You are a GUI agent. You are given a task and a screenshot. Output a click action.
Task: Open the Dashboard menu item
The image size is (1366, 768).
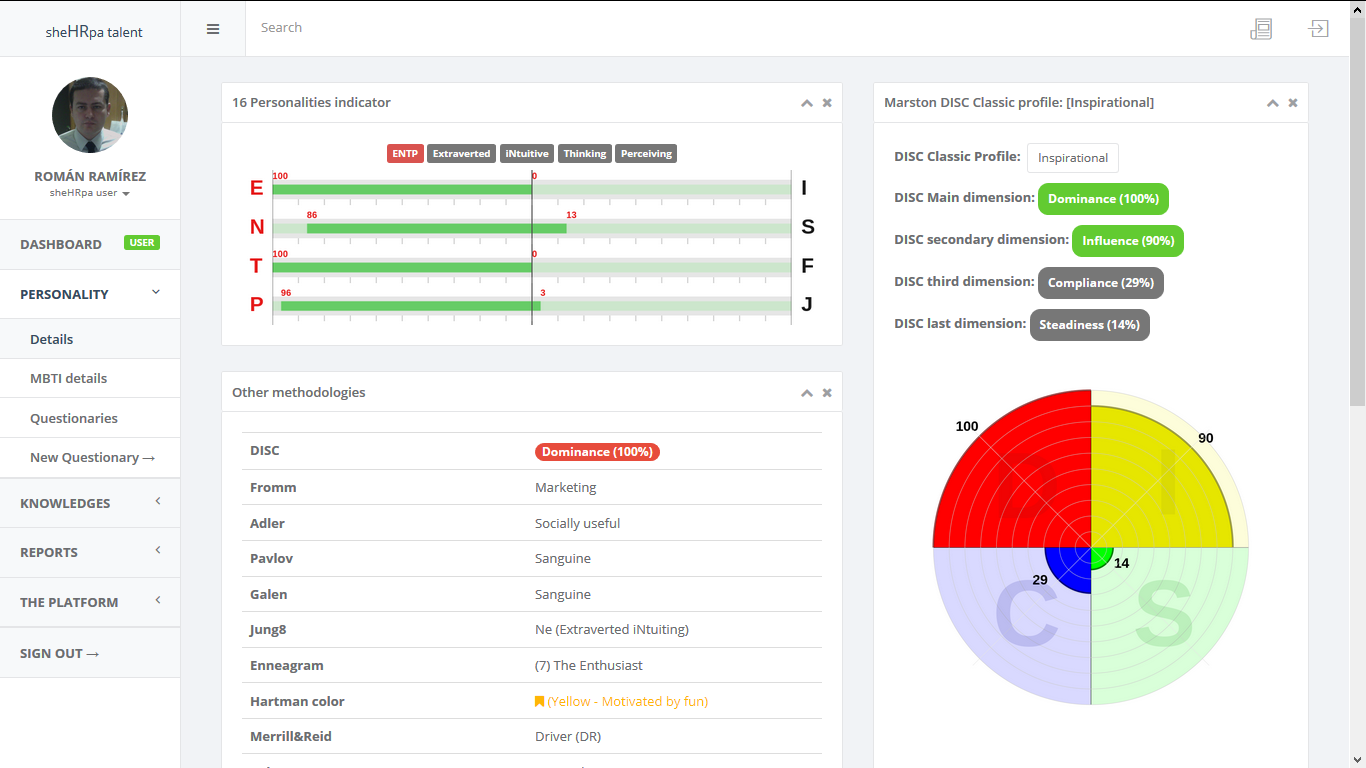(x=61, y=244)
